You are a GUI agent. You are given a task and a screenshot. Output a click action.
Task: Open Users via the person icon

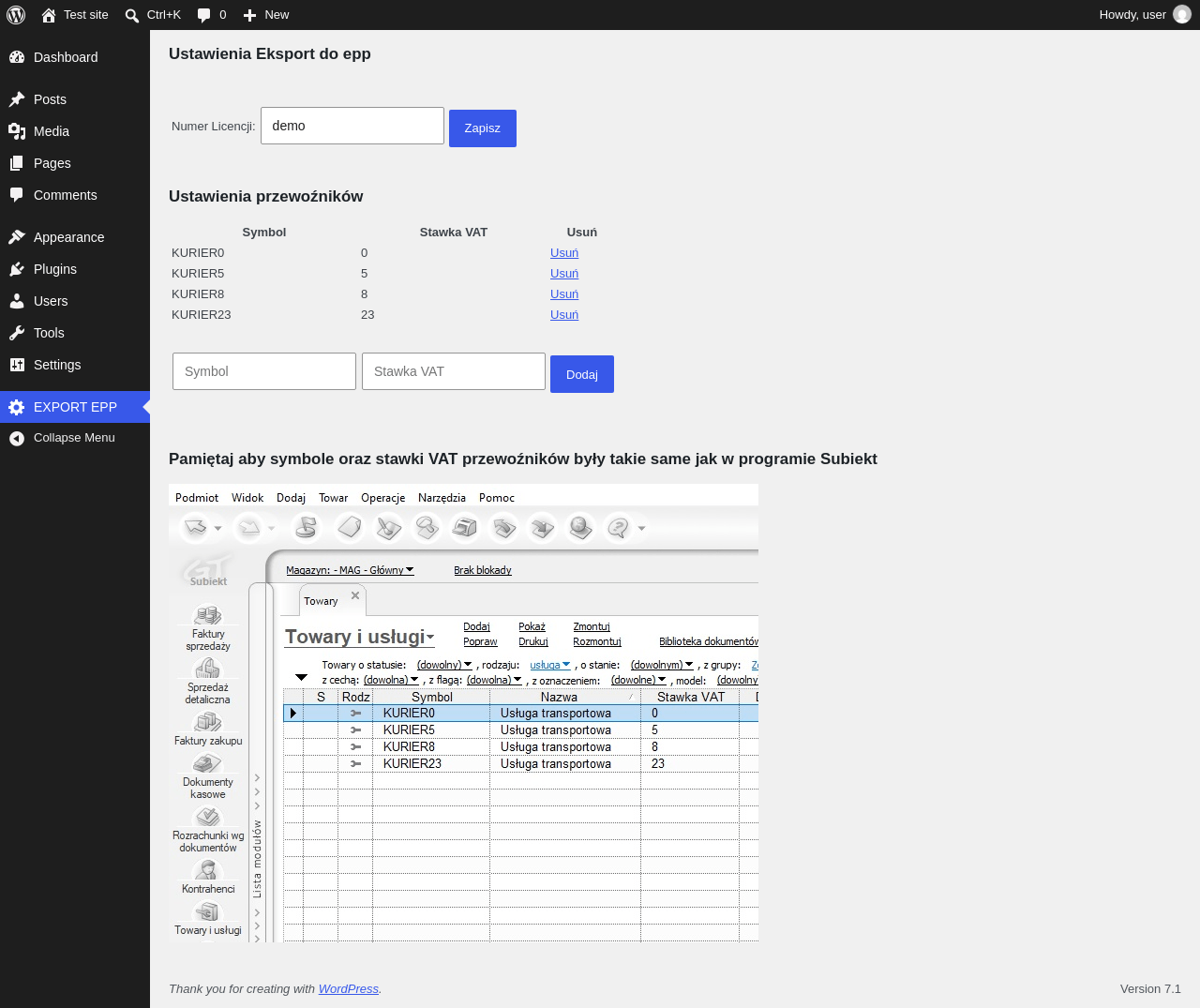[x=17, y=301]
